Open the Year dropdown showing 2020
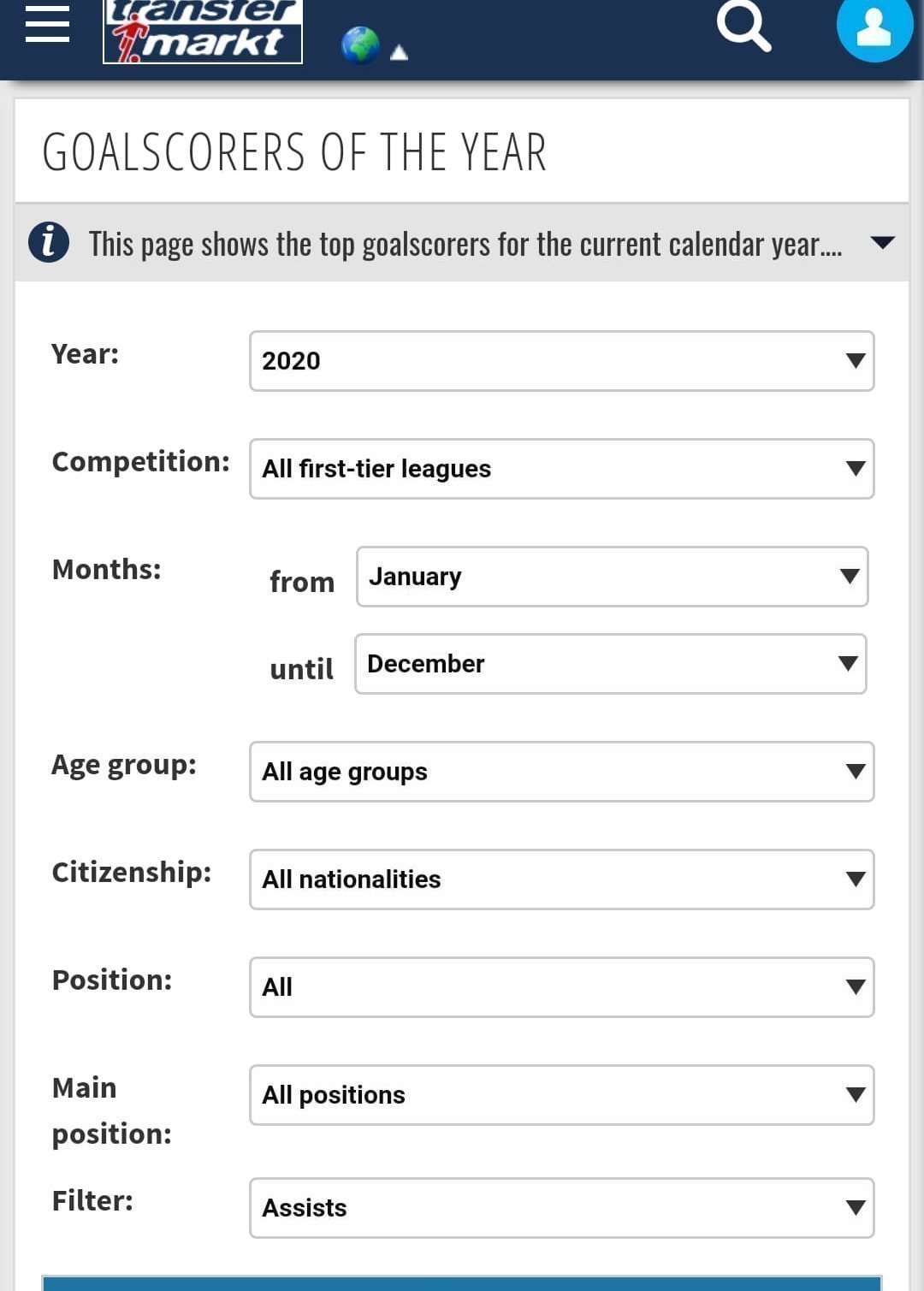This screenshot has height=1291, width=924. [561, 361]
